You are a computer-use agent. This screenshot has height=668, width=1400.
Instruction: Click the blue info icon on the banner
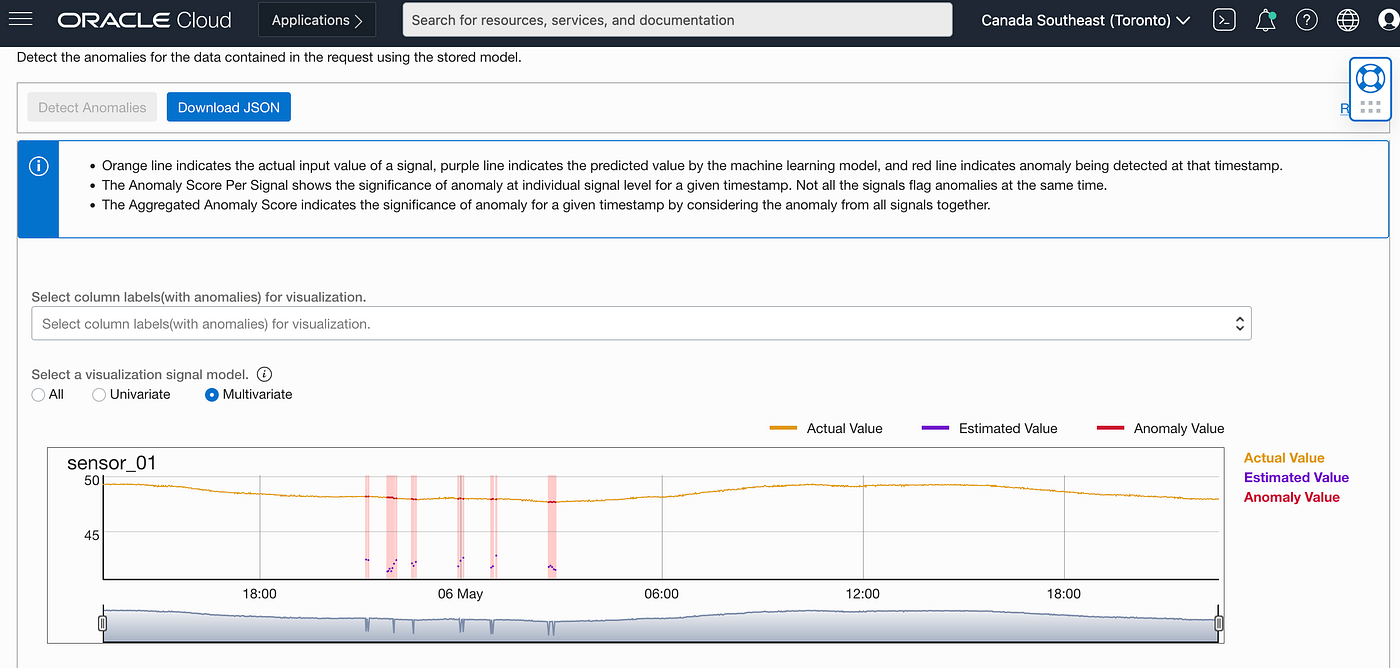[x=38, y=165]
